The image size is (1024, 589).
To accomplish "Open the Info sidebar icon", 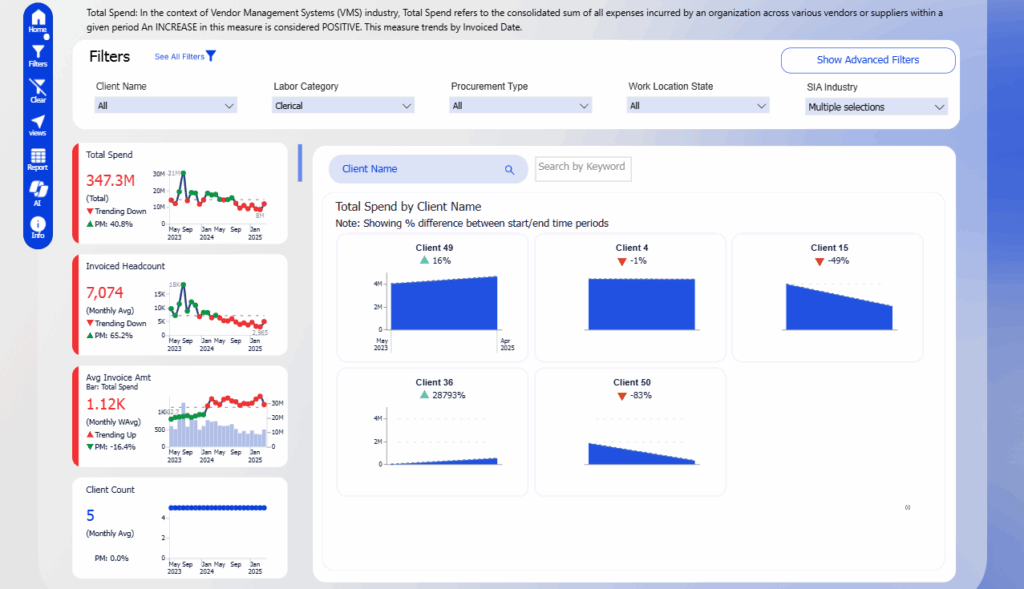I will tap(38, 225).
